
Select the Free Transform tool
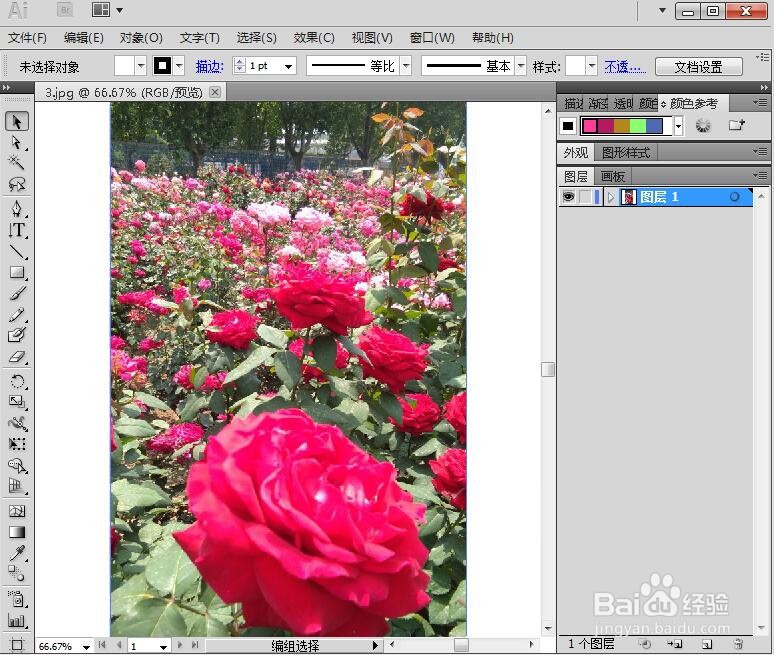click(17, 444)
